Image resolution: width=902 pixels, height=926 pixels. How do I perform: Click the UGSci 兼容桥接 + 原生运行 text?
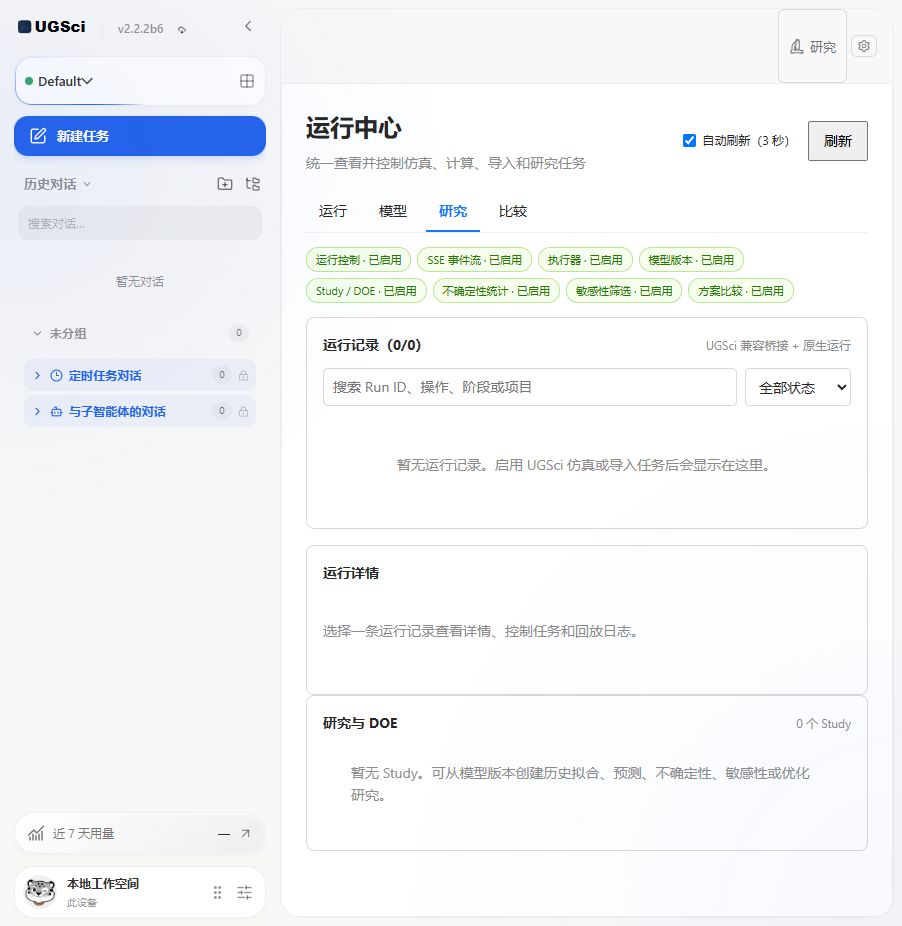[778, 345]
